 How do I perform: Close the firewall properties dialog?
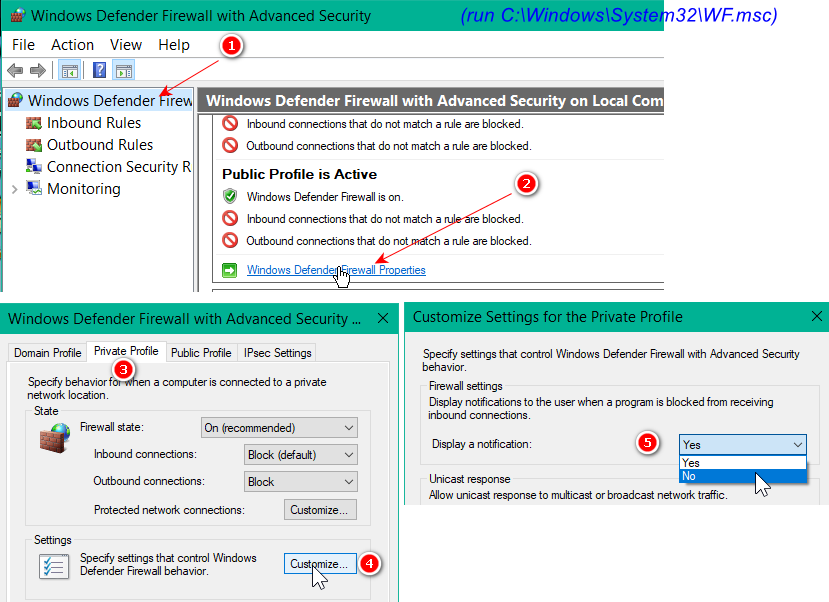[x=383, y=318]
